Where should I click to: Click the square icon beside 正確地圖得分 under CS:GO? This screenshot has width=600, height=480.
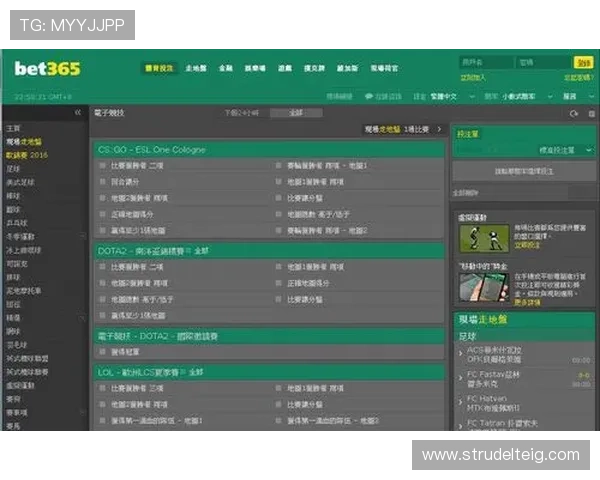point(103,214)
